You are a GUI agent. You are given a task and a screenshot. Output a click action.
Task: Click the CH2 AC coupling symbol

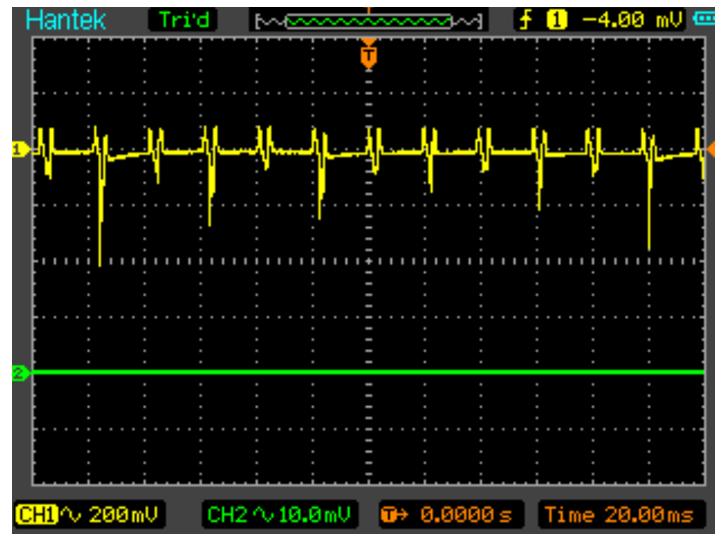point(264,514)
